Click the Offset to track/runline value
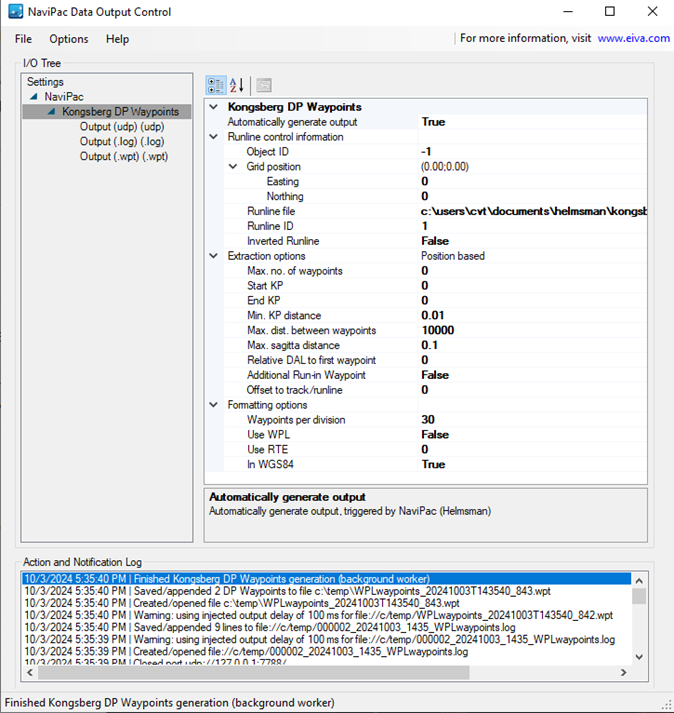This screenshot has width=674, height=713. 532,390
